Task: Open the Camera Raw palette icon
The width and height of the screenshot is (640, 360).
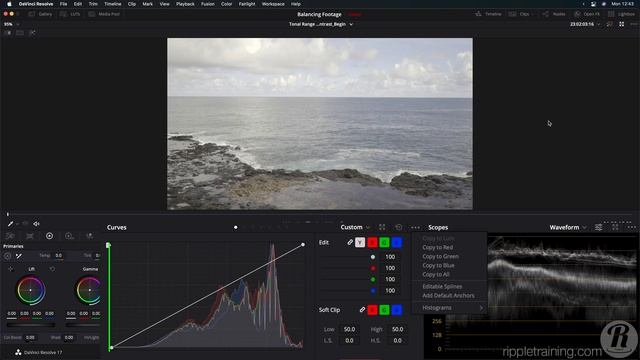Action: click(x=10, y=236)
